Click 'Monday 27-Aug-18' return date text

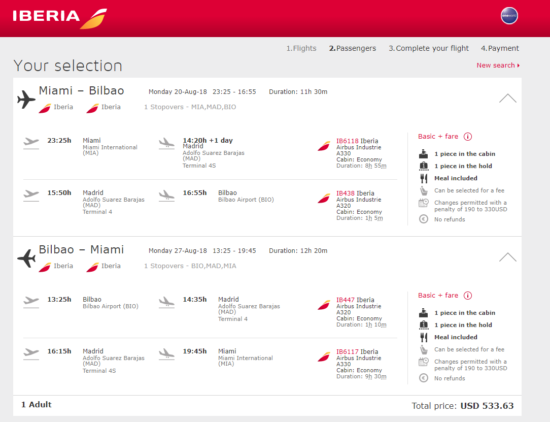(177, 251)
